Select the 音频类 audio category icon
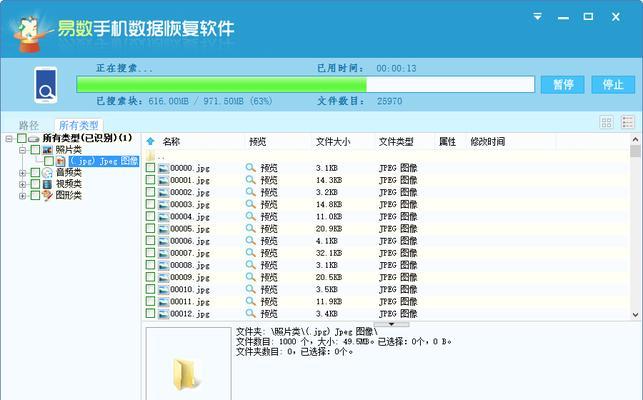 48,173
